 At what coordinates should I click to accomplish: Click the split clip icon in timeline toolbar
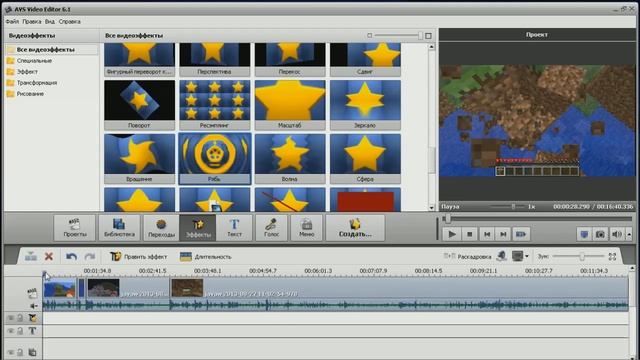pyautogui.click(x=31, y=256)
